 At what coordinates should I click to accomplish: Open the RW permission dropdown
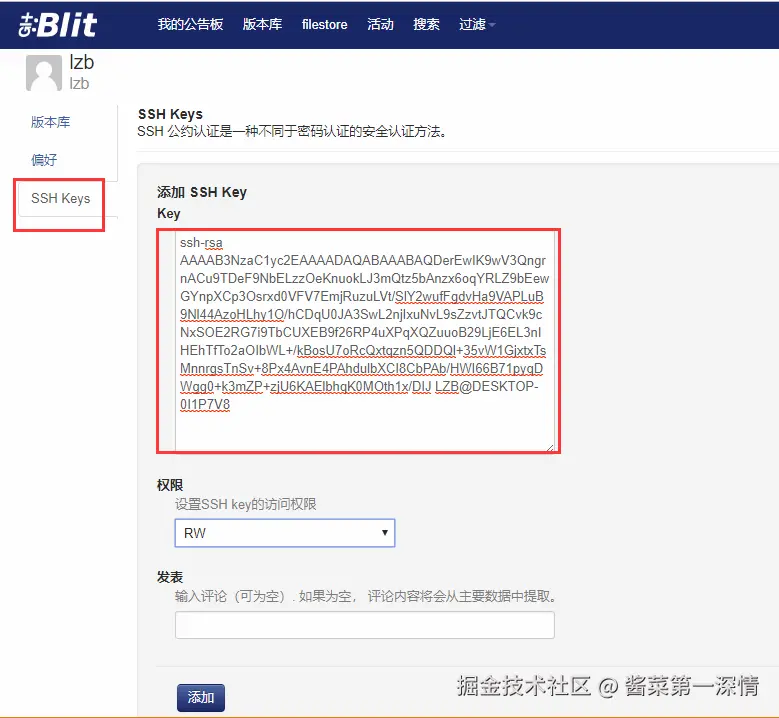(x=285, y=533)
